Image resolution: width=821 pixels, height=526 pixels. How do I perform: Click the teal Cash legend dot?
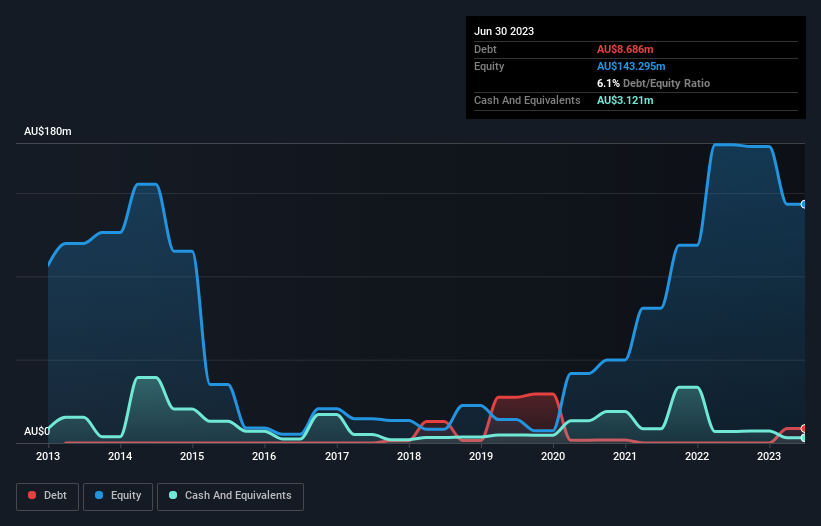173,495
